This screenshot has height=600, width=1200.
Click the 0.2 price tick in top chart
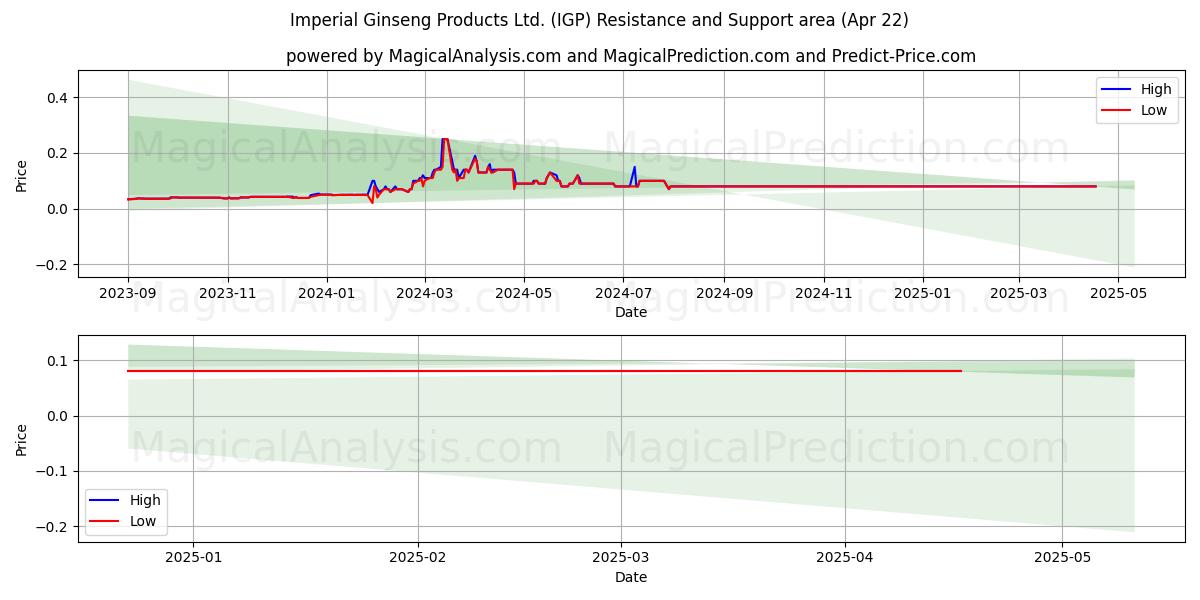[56, 153]
